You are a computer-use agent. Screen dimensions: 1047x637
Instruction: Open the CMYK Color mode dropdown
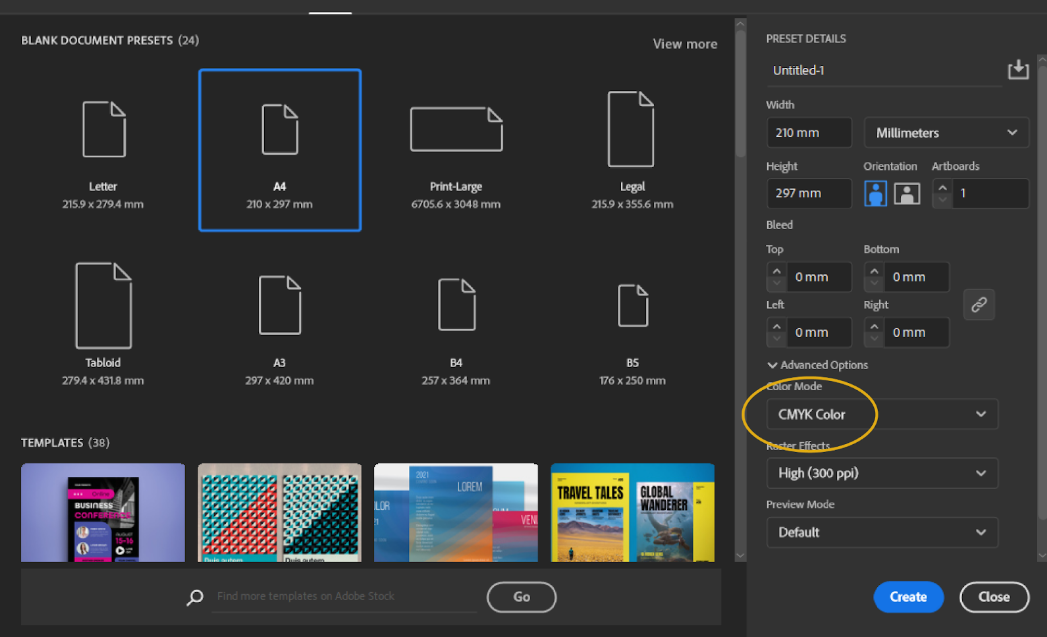pyautogui.click(x=882, y=414)
